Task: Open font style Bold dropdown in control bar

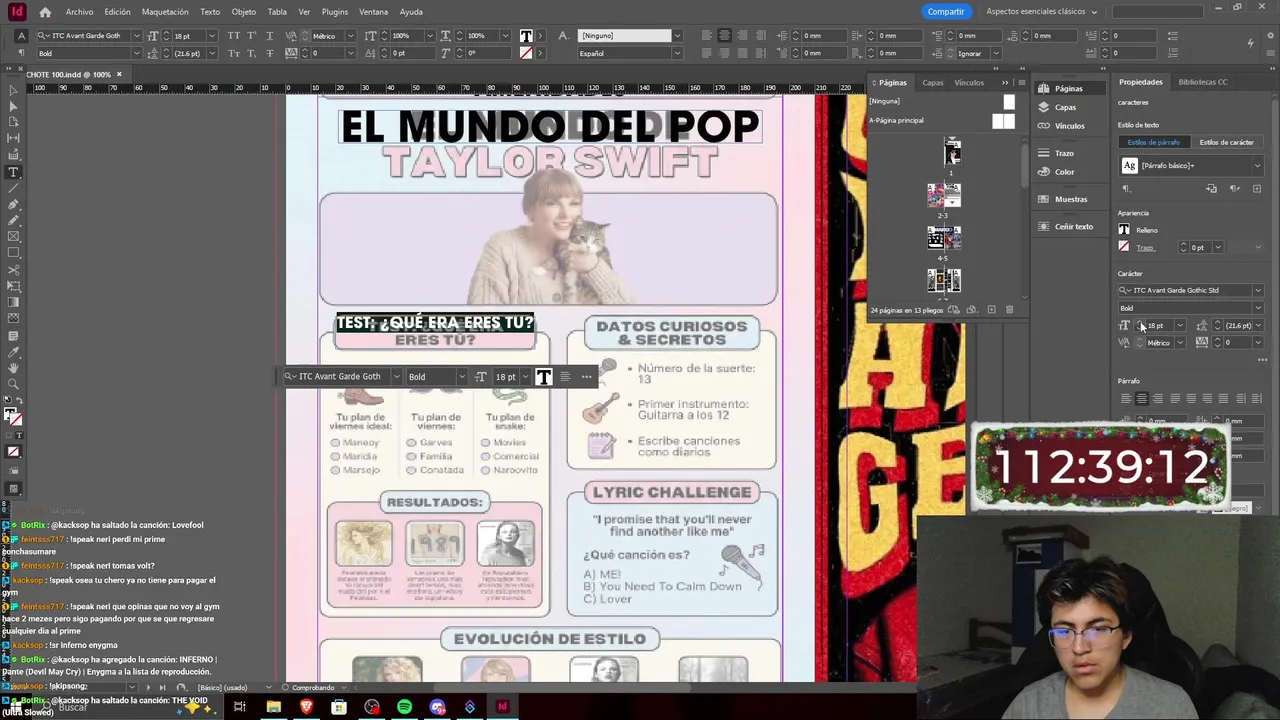Action: [137, 53]
